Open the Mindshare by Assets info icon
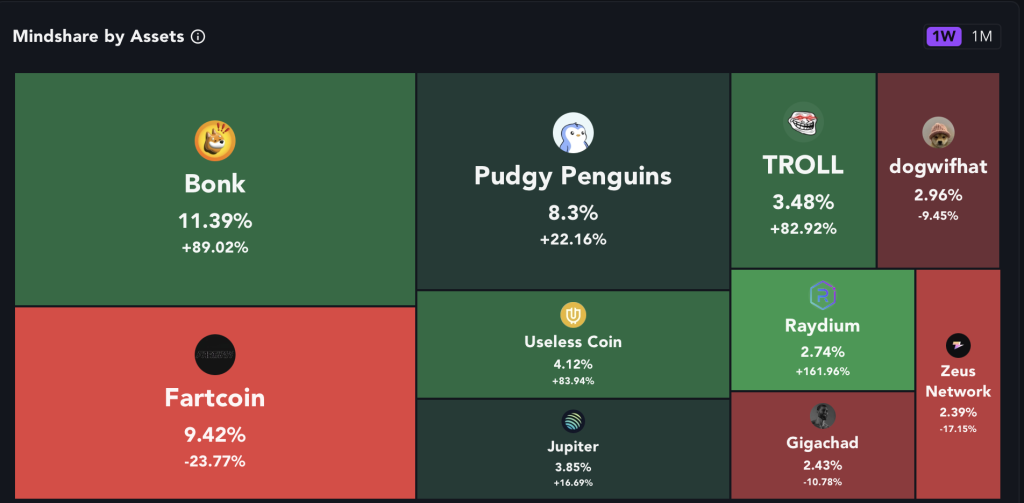 tap(198, 37)
